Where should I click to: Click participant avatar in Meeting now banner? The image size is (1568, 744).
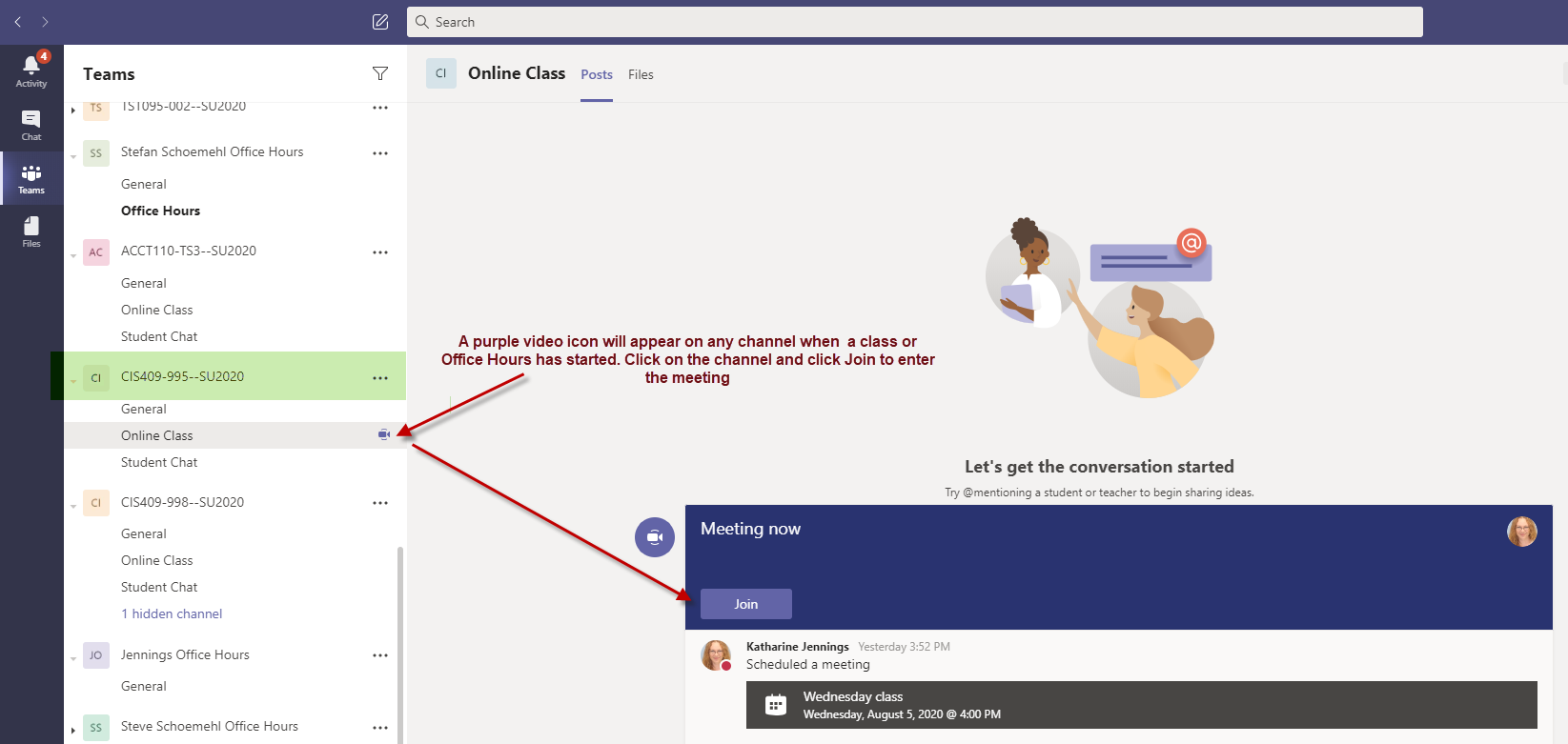[x=1522, y=532]
